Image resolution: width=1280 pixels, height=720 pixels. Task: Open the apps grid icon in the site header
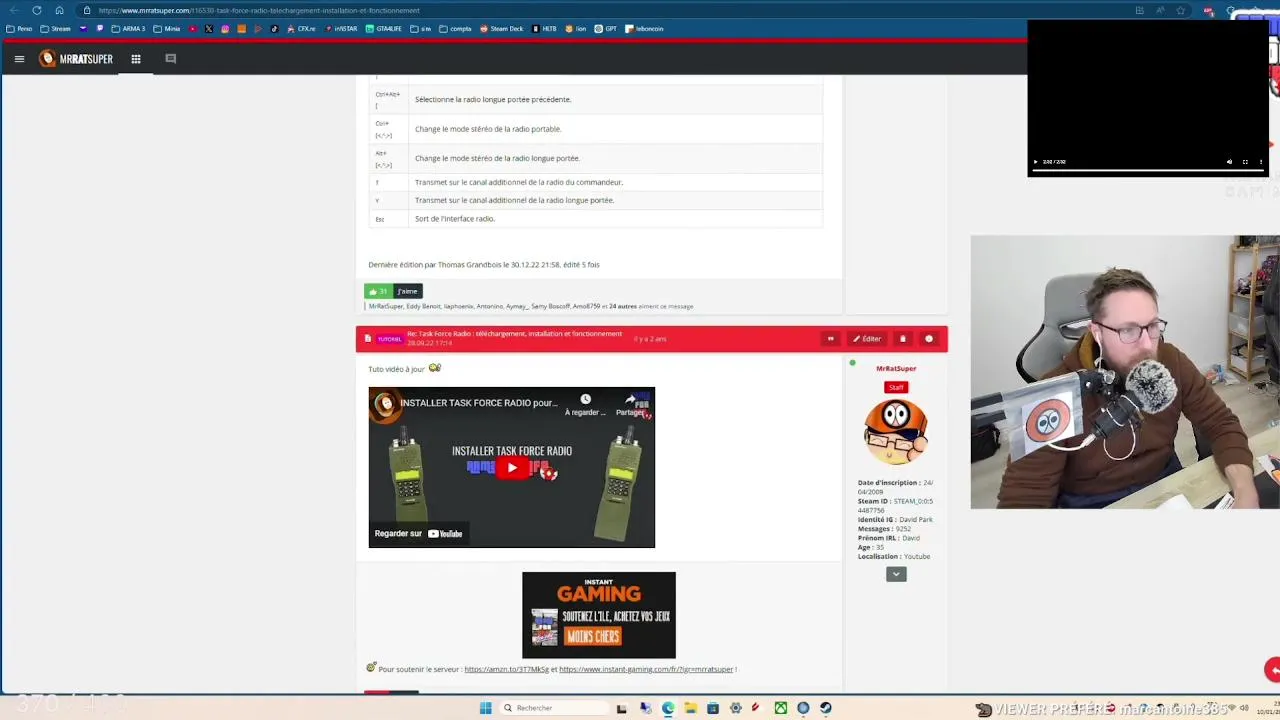point(136,59)
